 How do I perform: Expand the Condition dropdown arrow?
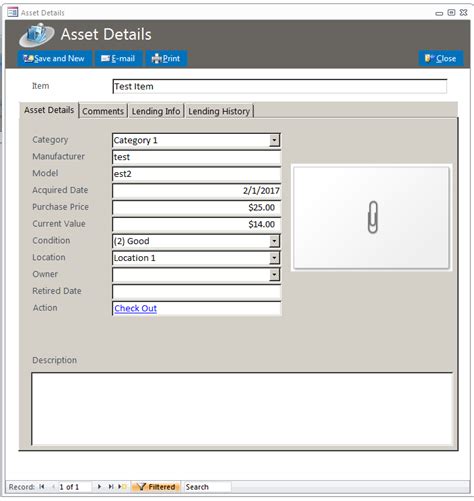tap(274, 241)
